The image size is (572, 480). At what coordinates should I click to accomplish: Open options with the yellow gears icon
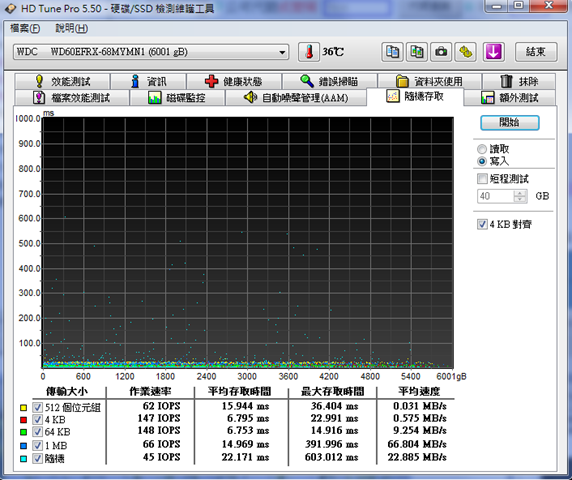(465, 52)
